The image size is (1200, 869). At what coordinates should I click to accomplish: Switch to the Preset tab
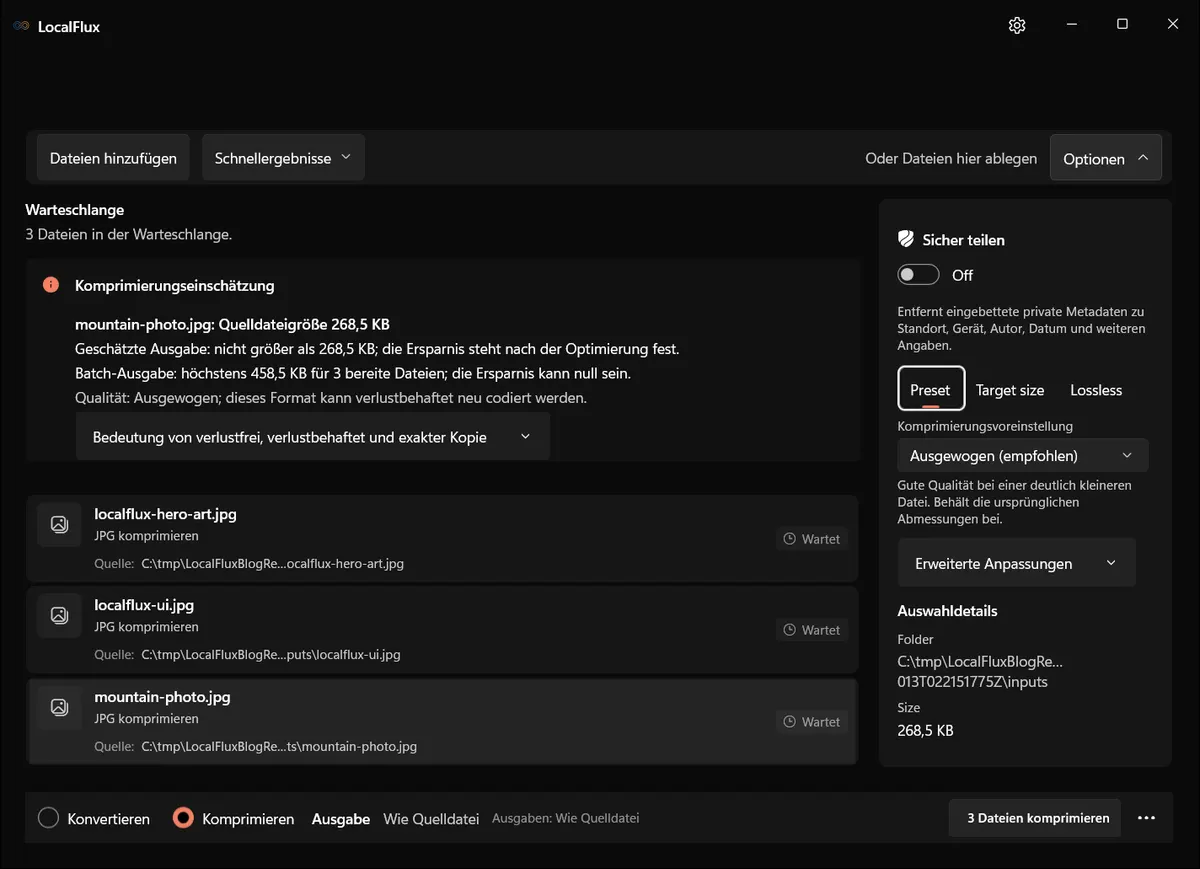pos(931,390)
